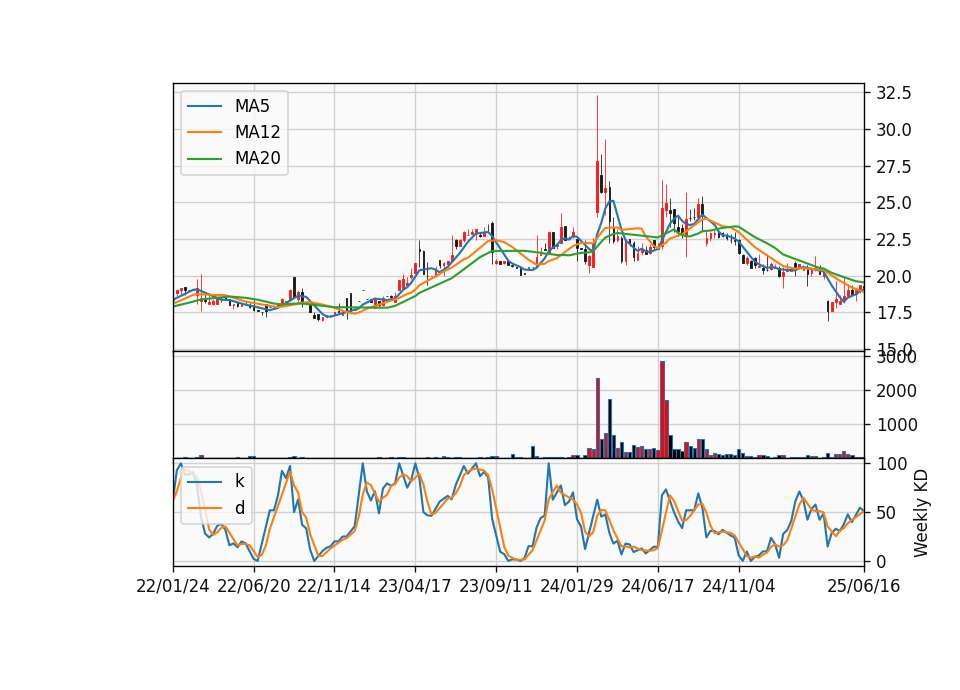Click the 22/01/24 date tick label
Viewport: 960px width, 690px height.
[173, 586]
